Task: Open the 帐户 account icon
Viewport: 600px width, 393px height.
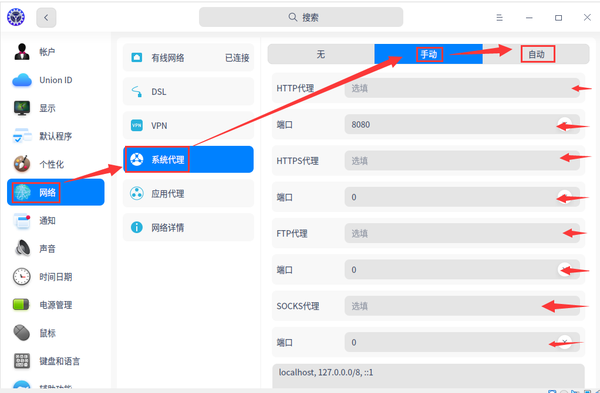Action: coord(22,52)
